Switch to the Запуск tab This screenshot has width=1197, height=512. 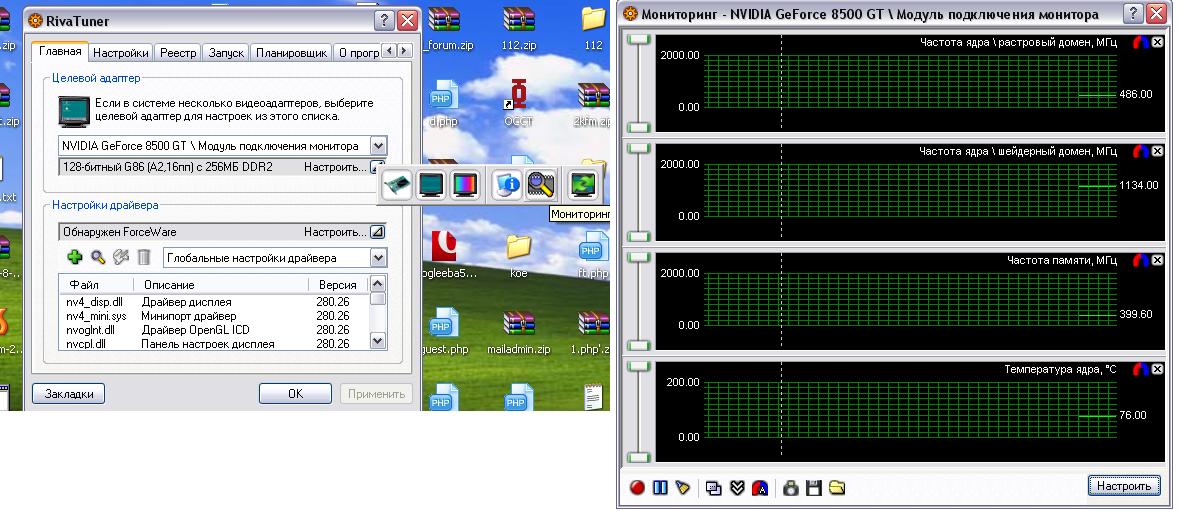(226, 53)
